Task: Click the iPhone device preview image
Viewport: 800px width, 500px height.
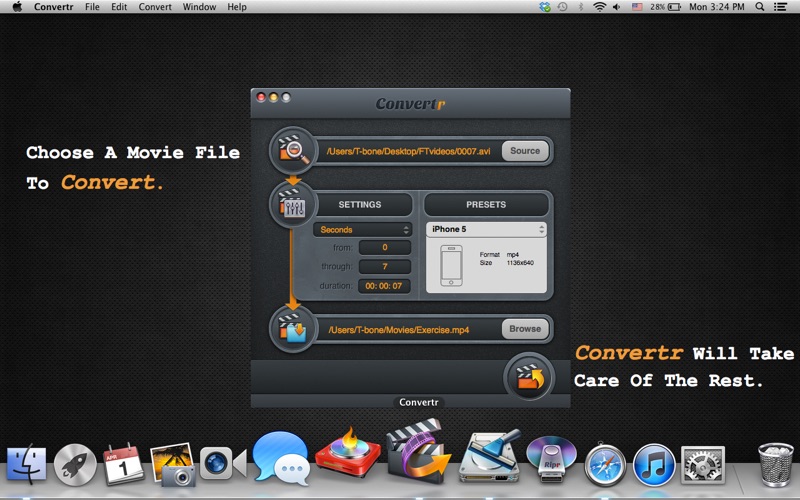Action: tap(452, 266)
